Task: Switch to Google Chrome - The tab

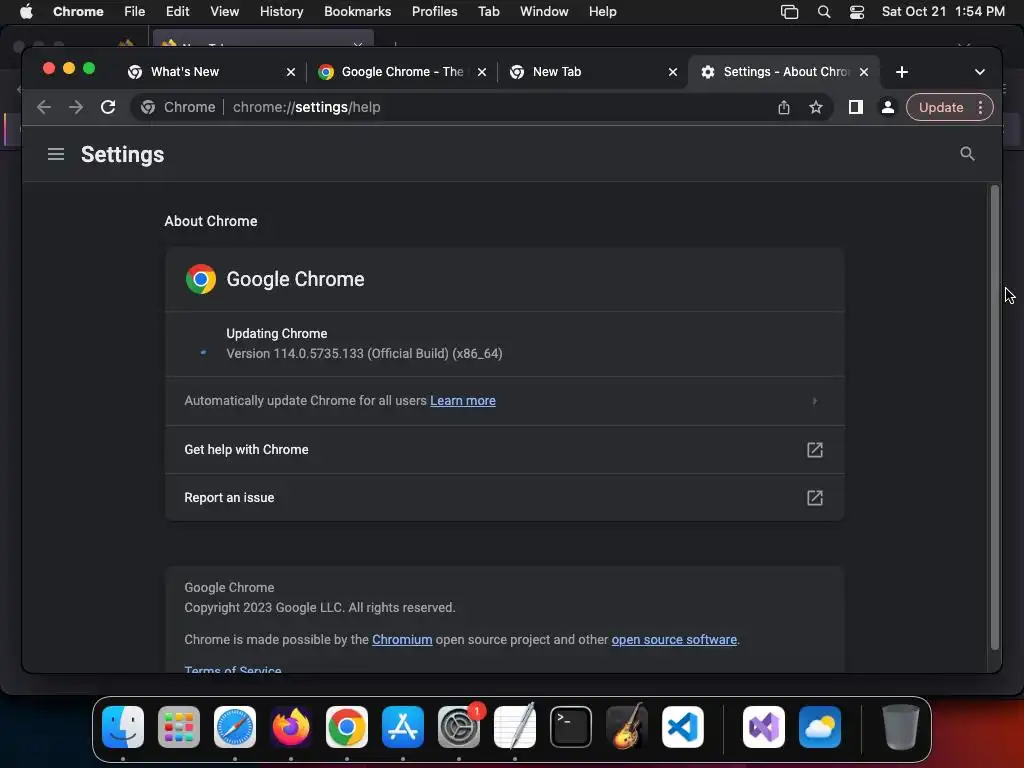Action: 402,72
